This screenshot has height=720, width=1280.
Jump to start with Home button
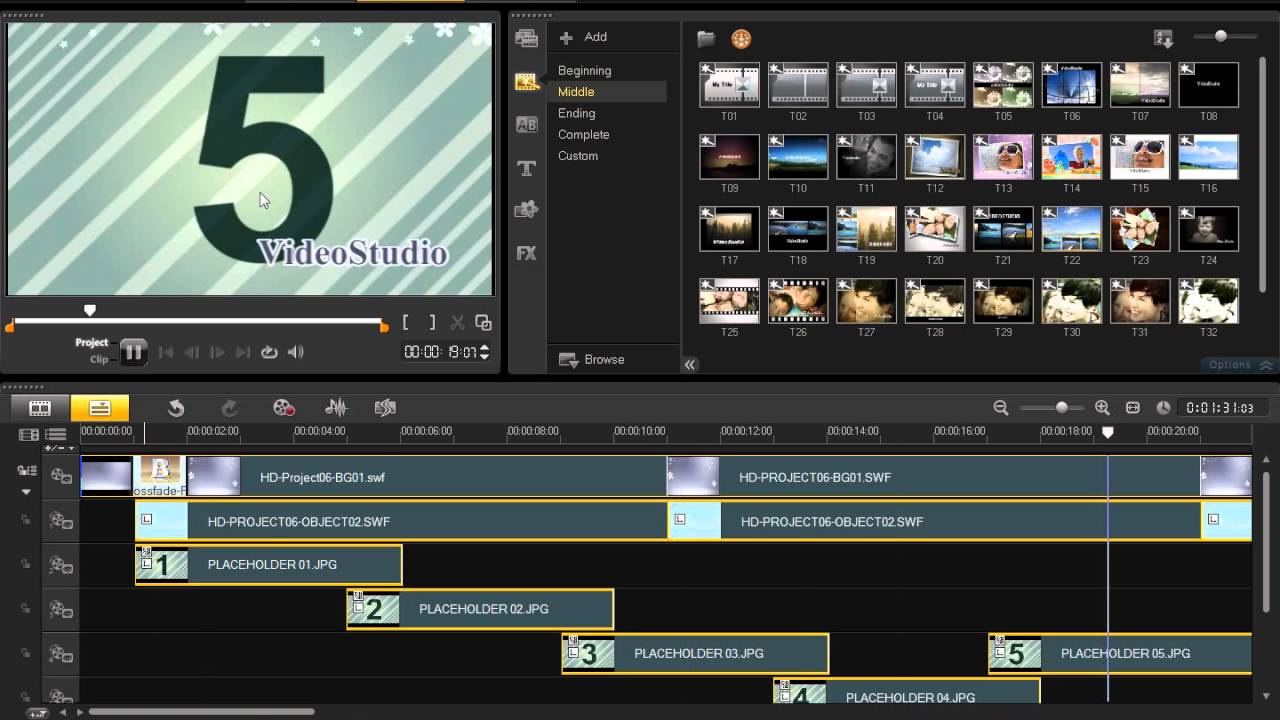(x=166, y=352)
